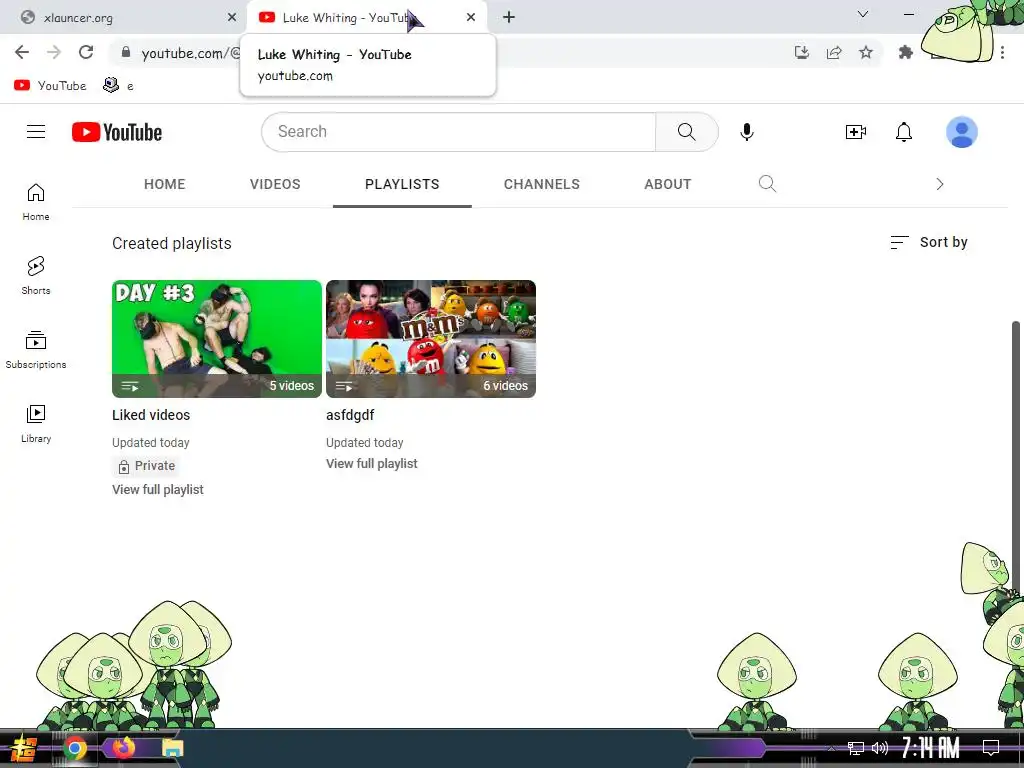Open a new browser tab

point(509,17)
